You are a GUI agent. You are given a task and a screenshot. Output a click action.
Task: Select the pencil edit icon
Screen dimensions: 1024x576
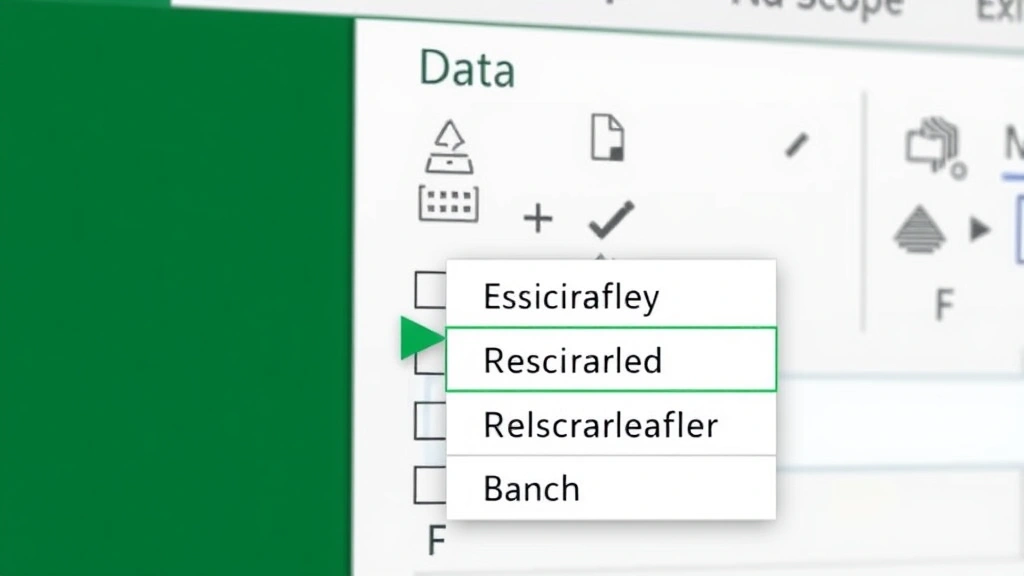(x=795, y=145)
